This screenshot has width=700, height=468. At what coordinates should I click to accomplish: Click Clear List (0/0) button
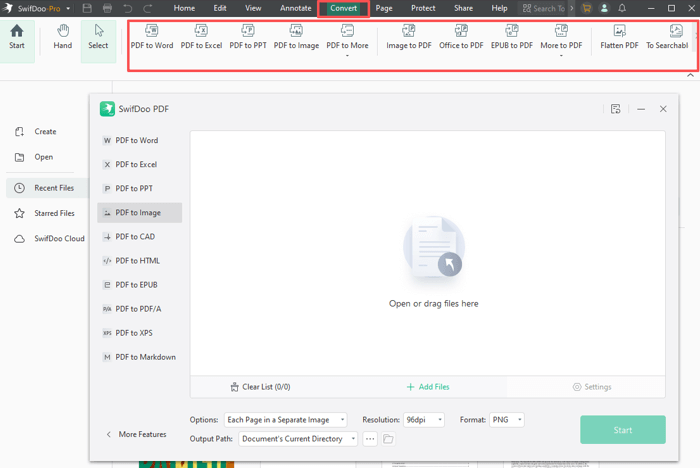[260, 387]
